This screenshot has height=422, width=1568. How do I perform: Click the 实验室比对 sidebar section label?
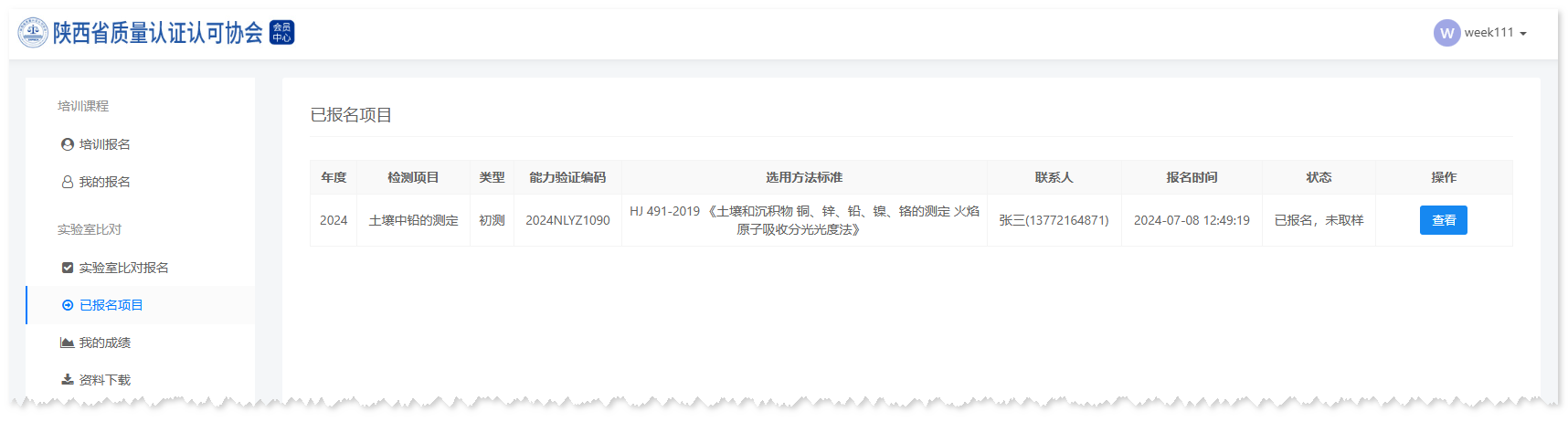point(90,229)
